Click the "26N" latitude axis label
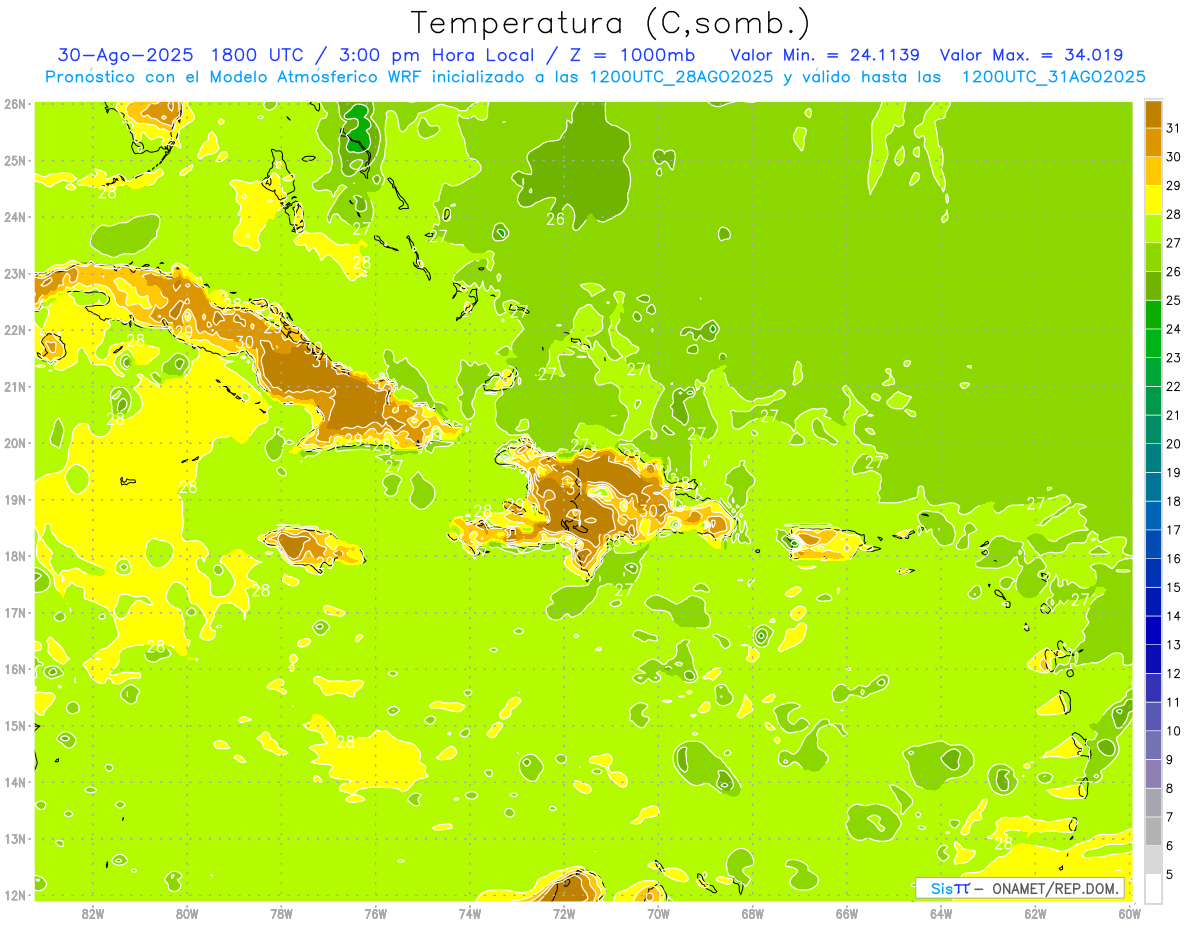The width and height of the screenshot is (1200, 927). pos(15,104)
